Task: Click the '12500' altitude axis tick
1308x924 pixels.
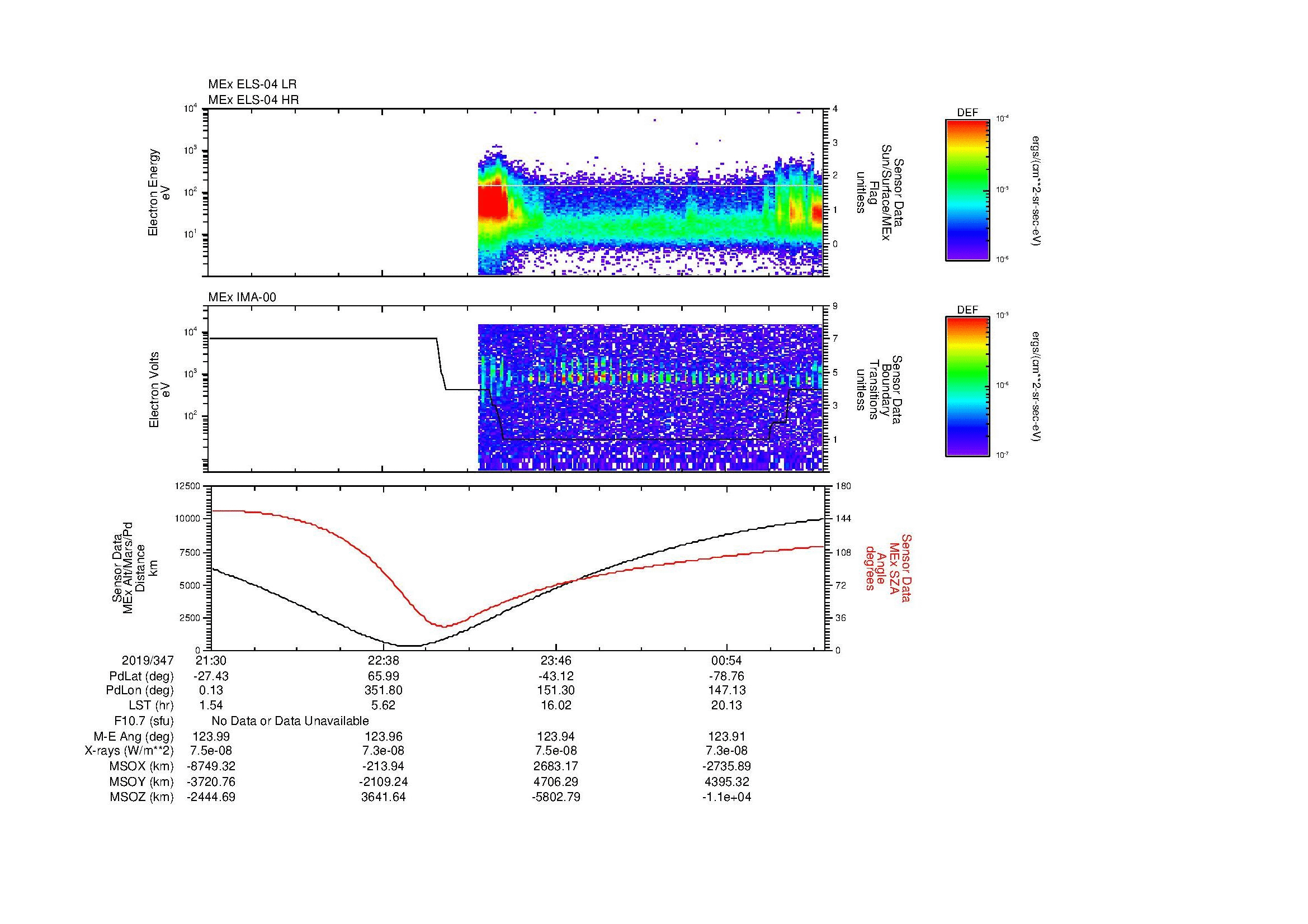Action: point(189,486)
